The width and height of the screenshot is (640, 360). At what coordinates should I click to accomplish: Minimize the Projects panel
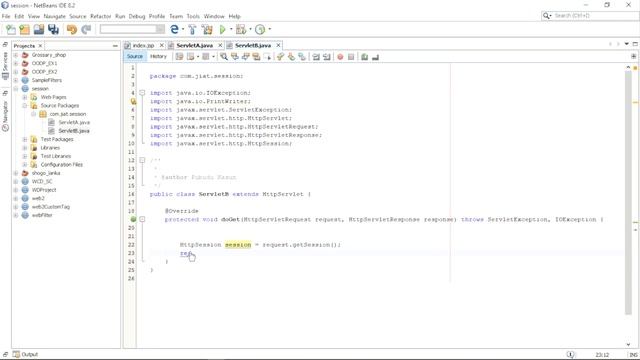tap(115, 46)
